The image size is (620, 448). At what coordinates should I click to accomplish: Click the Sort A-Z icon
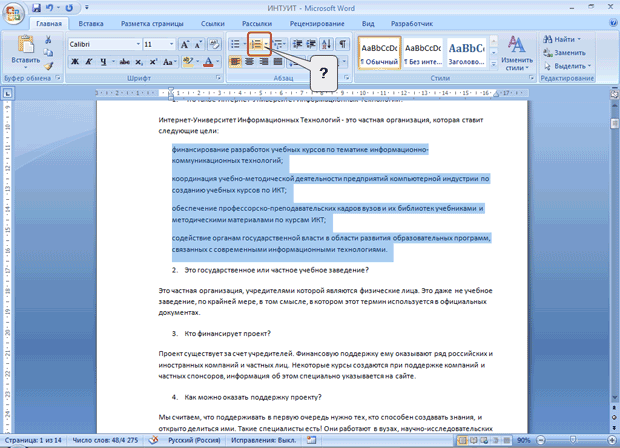(x=327, y=44)
